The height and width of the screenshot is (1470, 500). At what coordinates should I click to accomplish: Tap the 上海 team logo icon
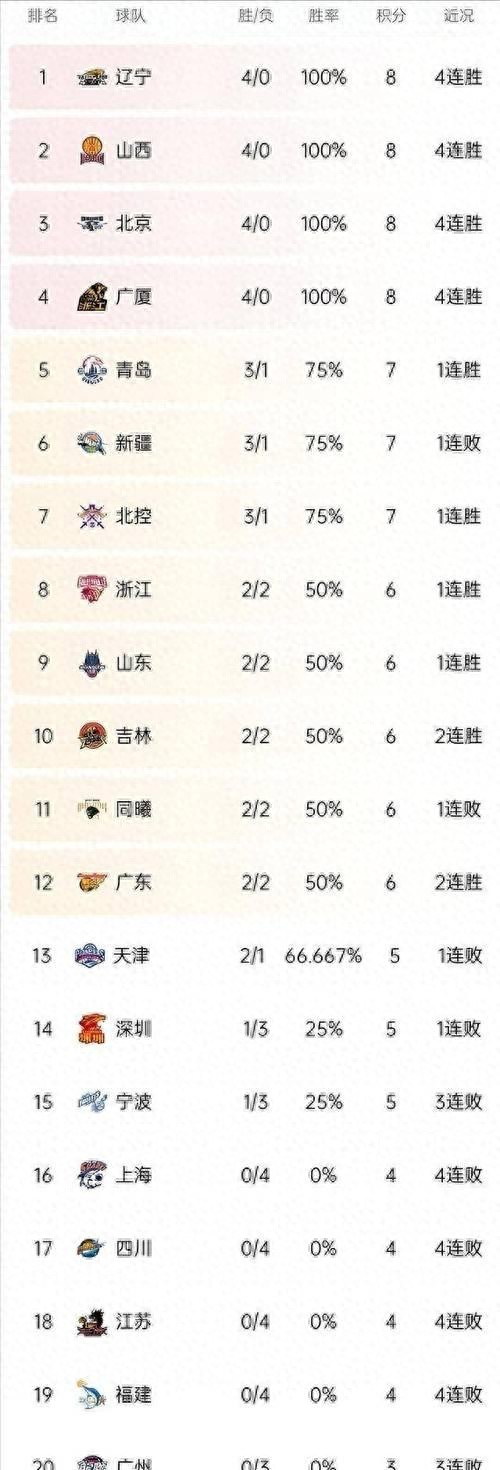point(91,1175)
